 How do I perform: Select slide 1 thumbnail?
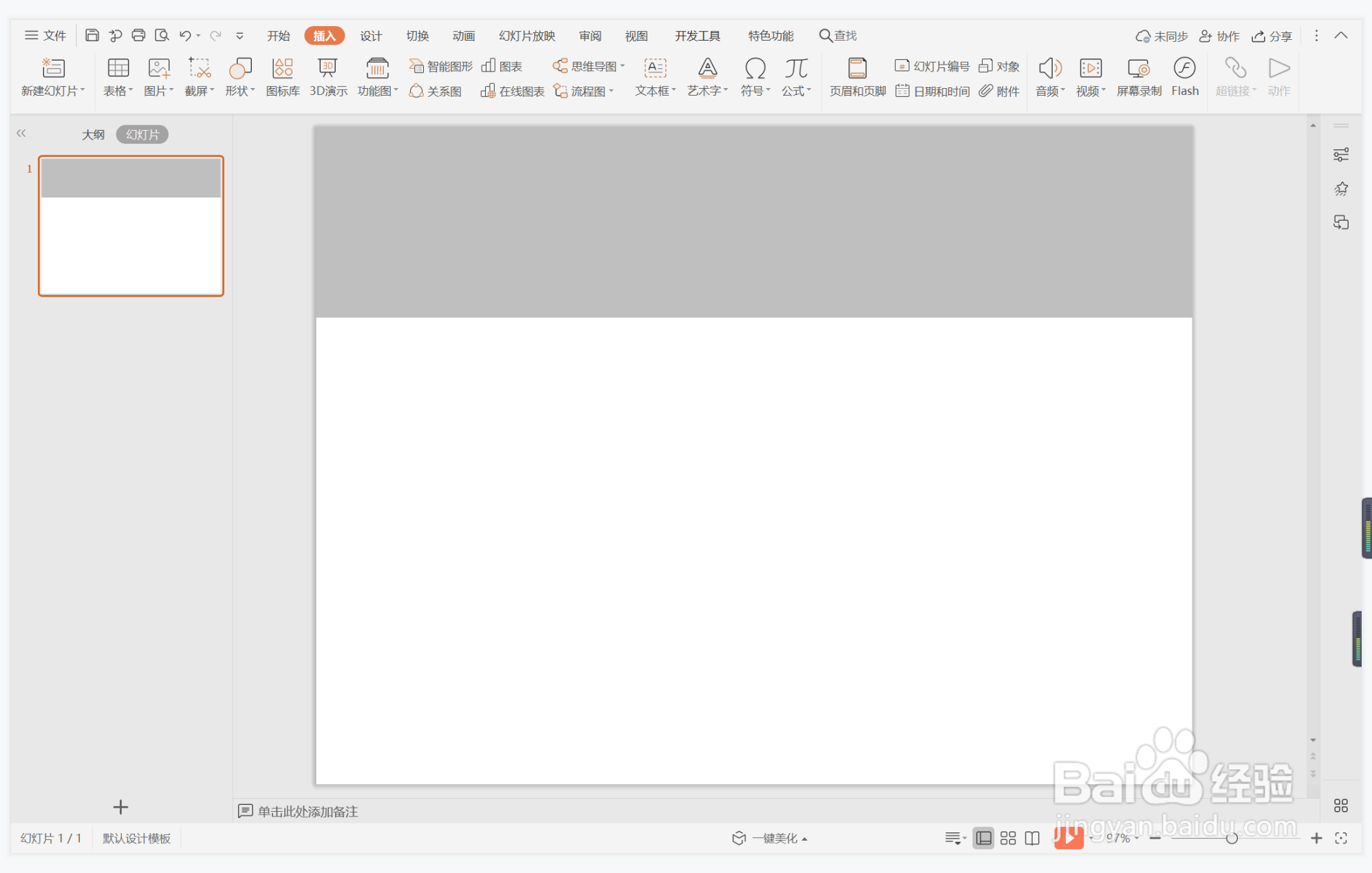tap(131, 226)
